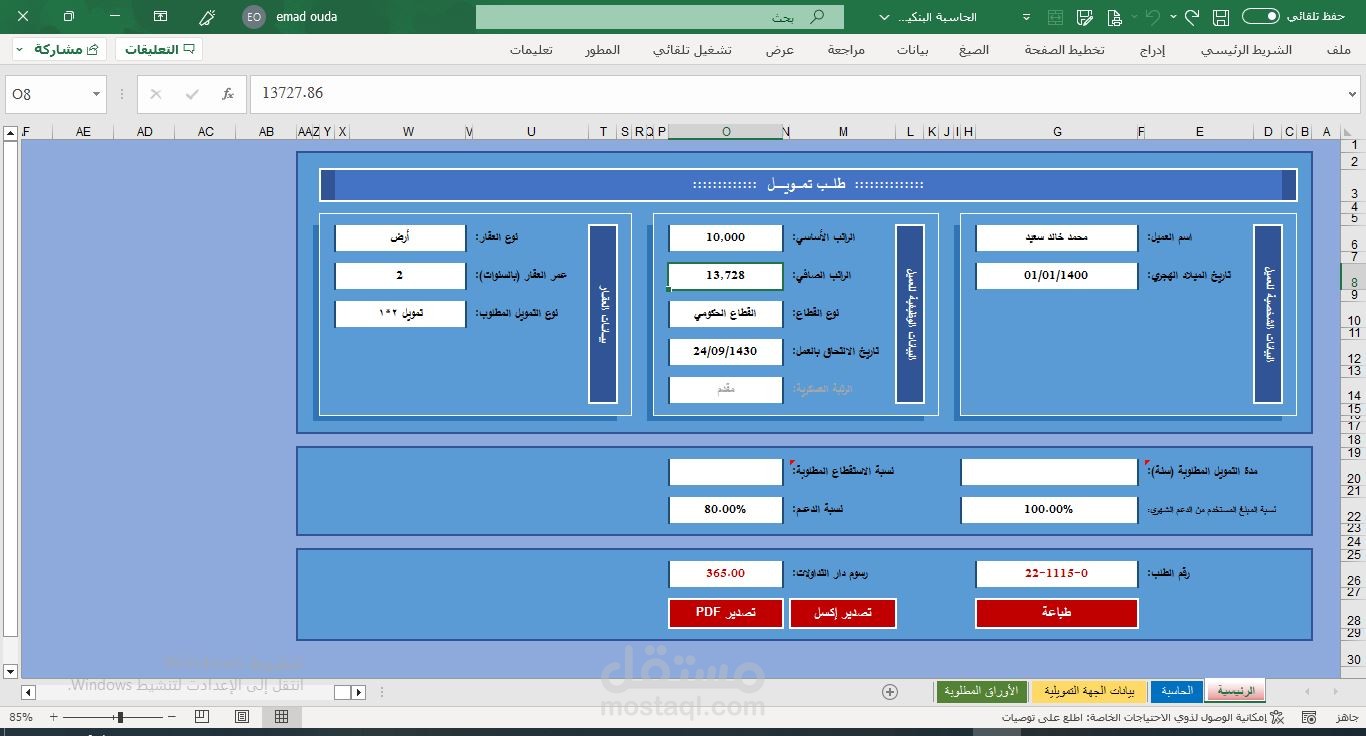
Task: Select the basic salary cell 10,000
Action: (x=726, y=238)
